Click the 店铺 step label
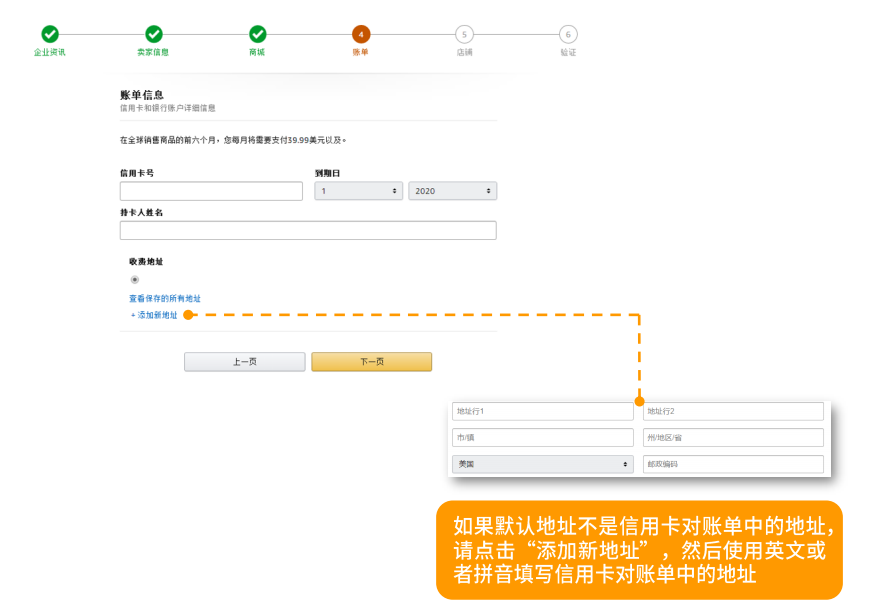875x604 pixels. point(464,52)
